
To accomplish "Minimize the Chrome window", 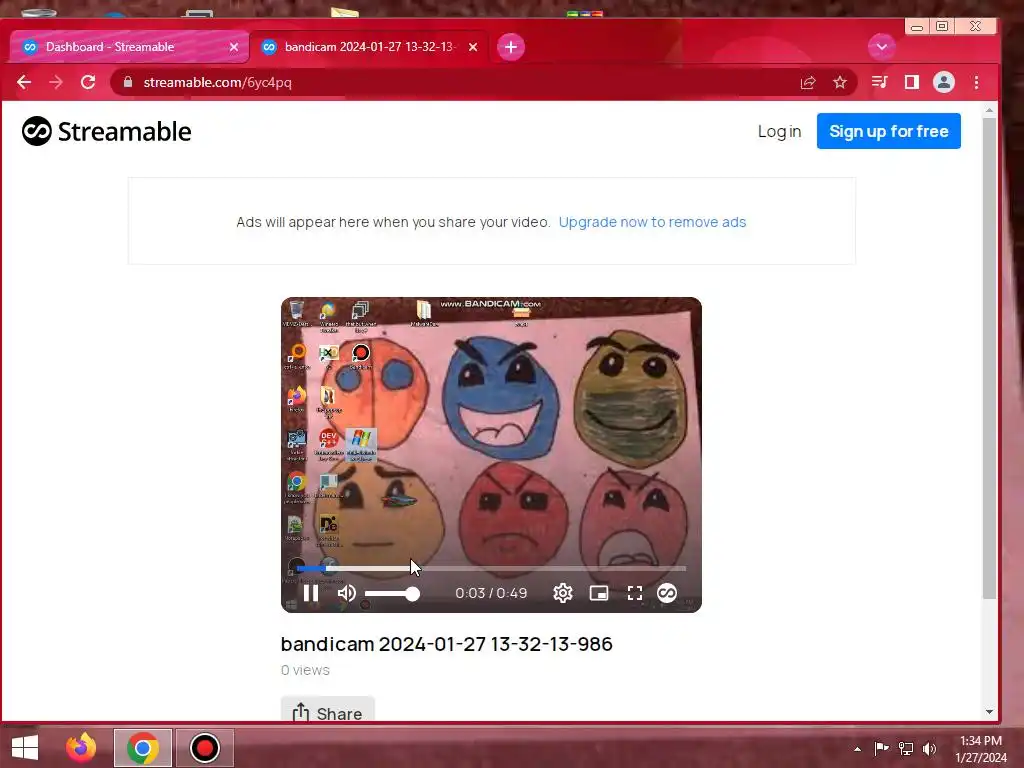I will [x=917, y=27].
